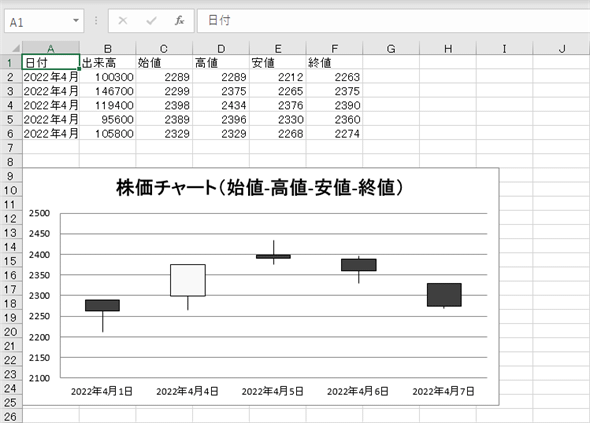This screenshot has height=423, width=590.
Task: Select row 7 header
Action: click(x=11, y=148)
